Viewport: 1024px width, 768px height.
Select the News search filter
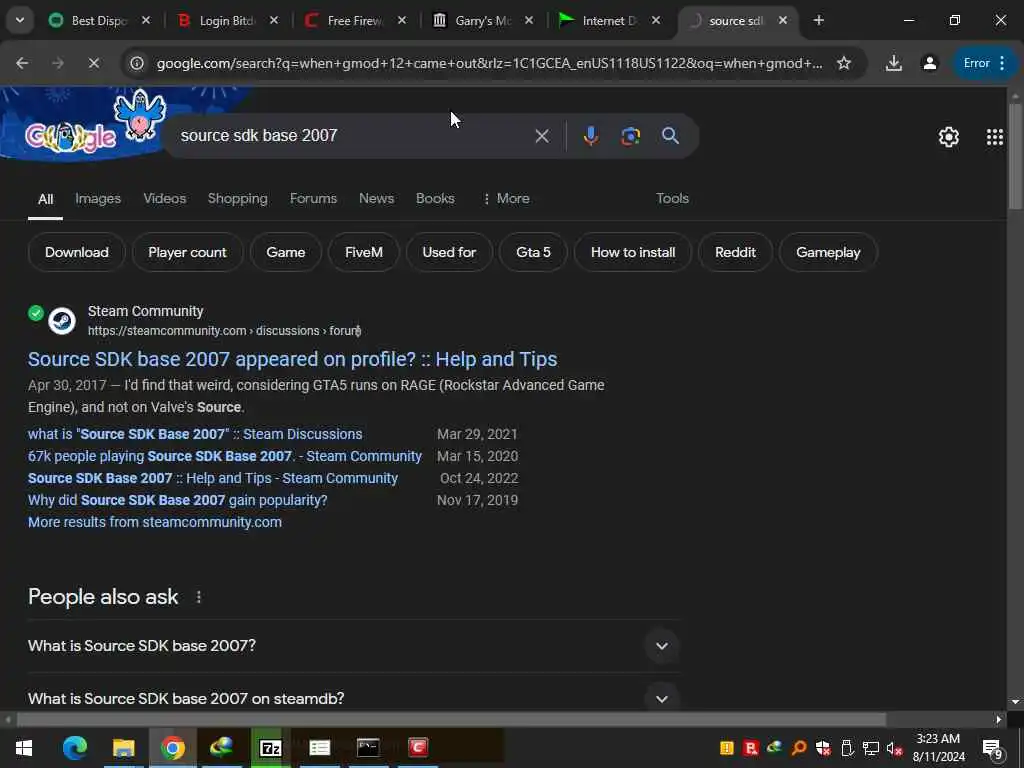pos(376,199)
